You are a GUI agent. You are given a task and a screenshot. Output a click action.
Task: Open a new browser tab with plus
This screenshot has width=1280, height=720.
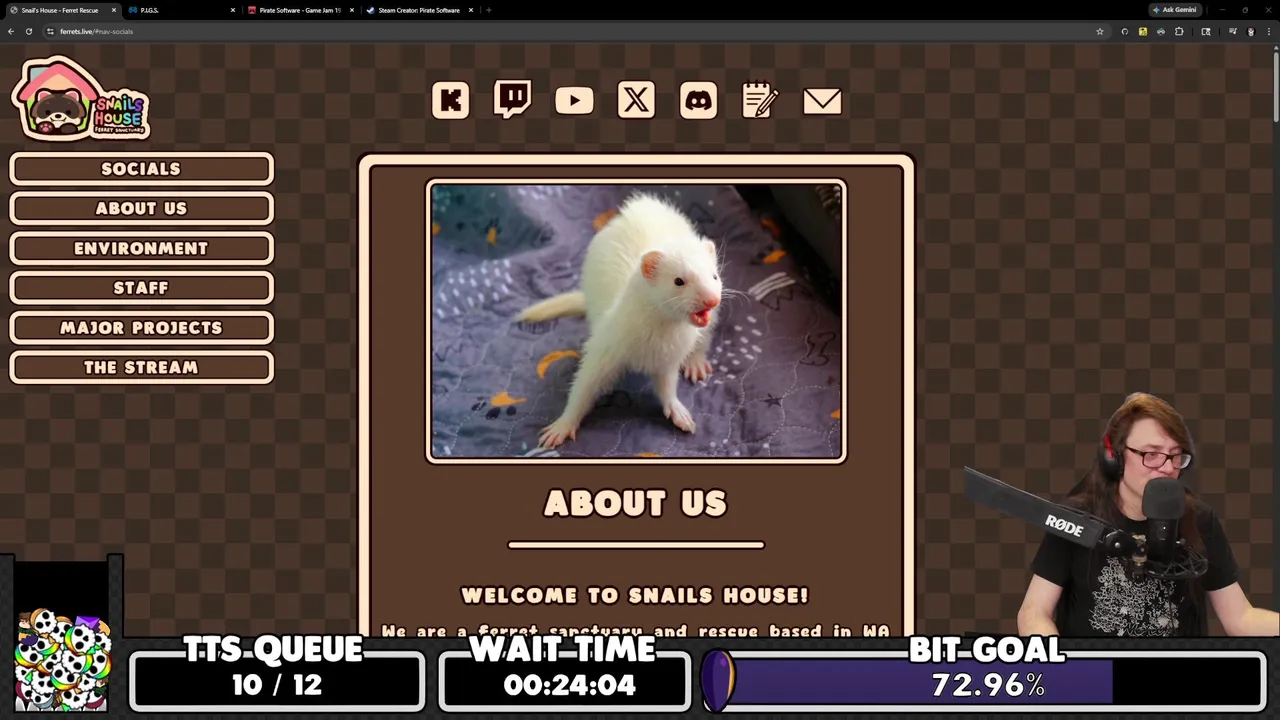coord(488,10)
